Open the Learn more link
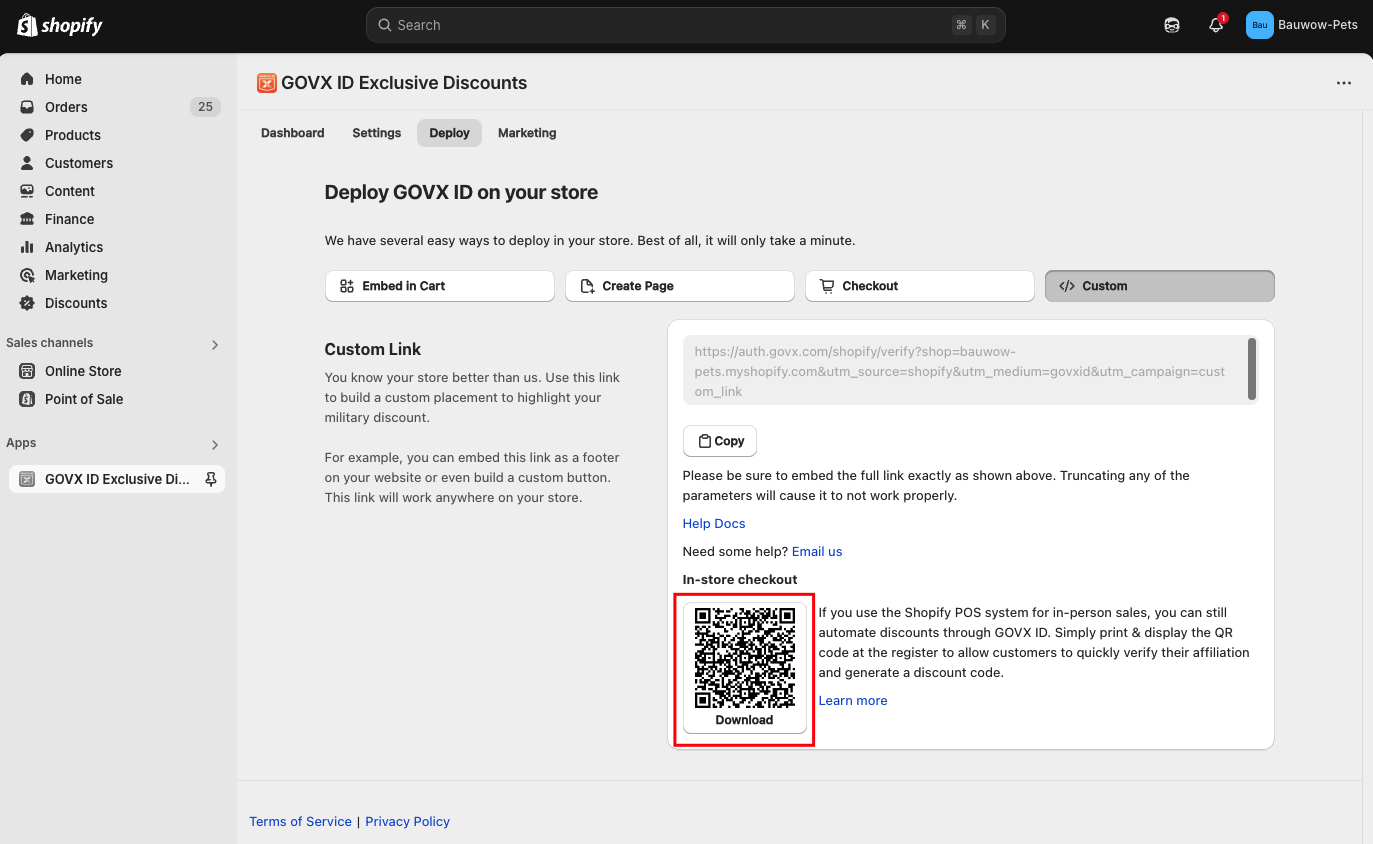This screenshot has width=1373, height=844. click(x=853, y=700)
